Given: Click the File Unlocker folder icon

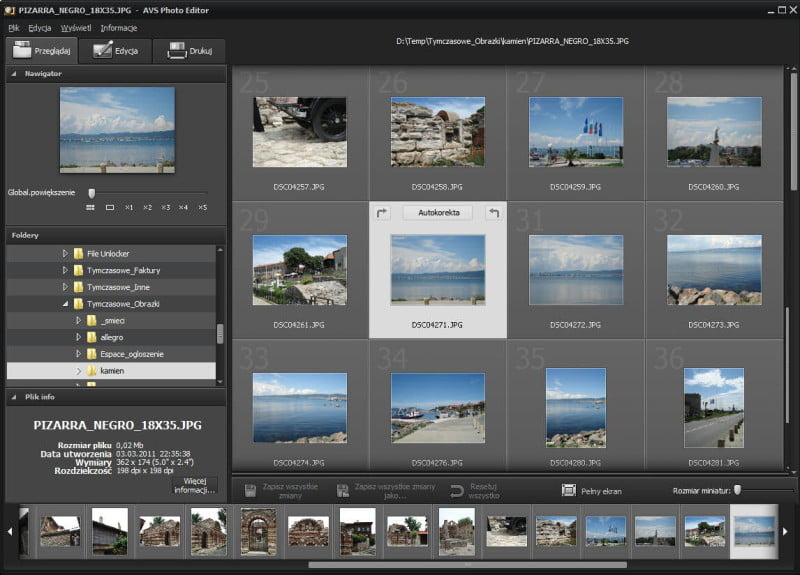Looking at the screenshot, I should coord(79,254).
